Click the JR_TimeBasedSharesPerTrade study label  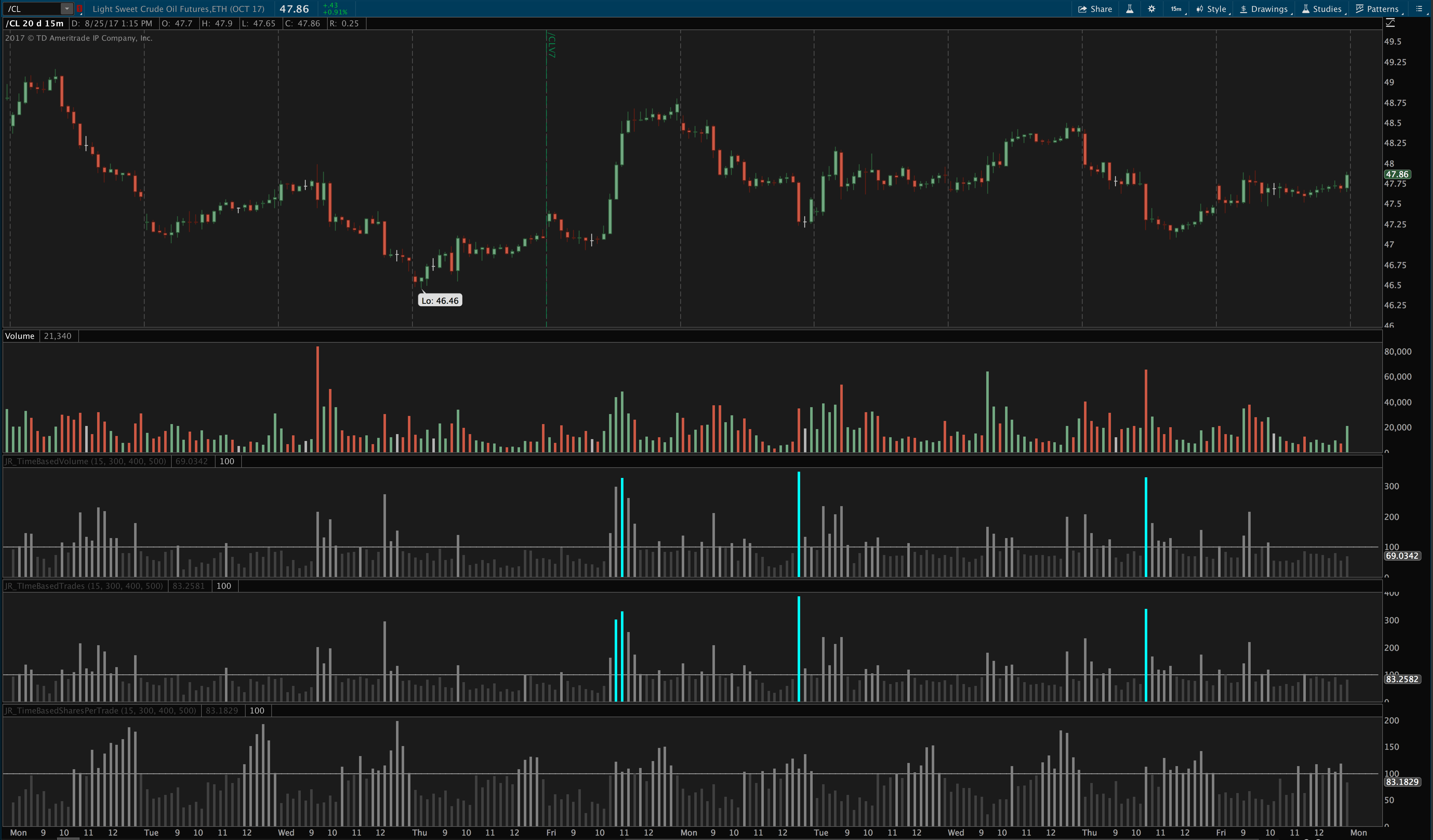point(100,710)
